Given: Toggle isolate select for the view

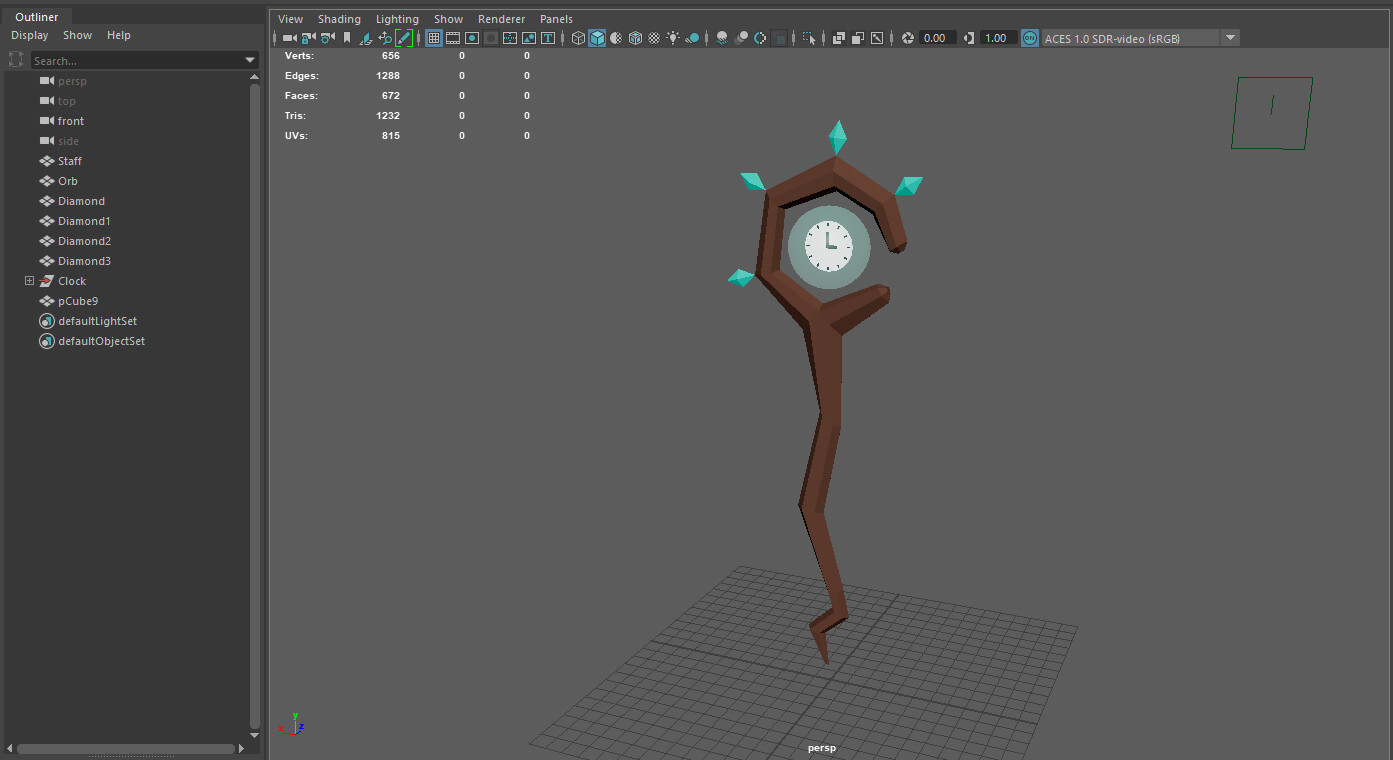Looking at the screenshot, I should coord(811,38).
